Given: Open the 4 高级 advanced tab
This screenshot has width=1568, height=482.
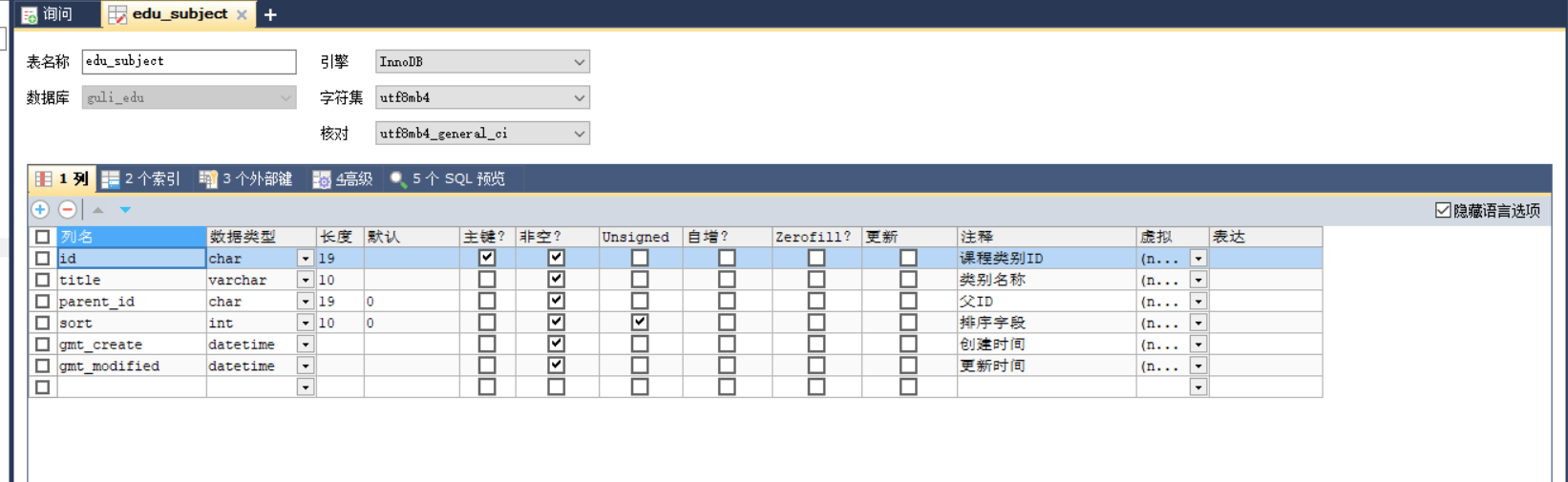Looking at the screenshot, I should tap(342, 178).
